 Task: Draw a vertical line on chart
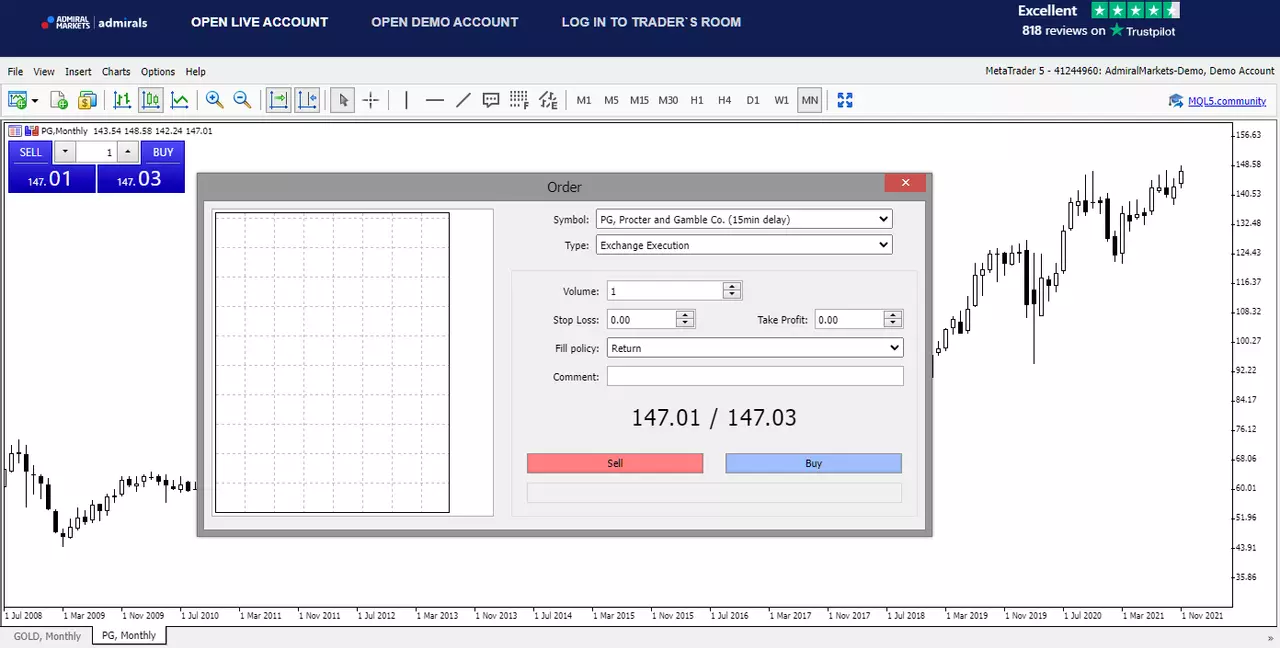406,100
